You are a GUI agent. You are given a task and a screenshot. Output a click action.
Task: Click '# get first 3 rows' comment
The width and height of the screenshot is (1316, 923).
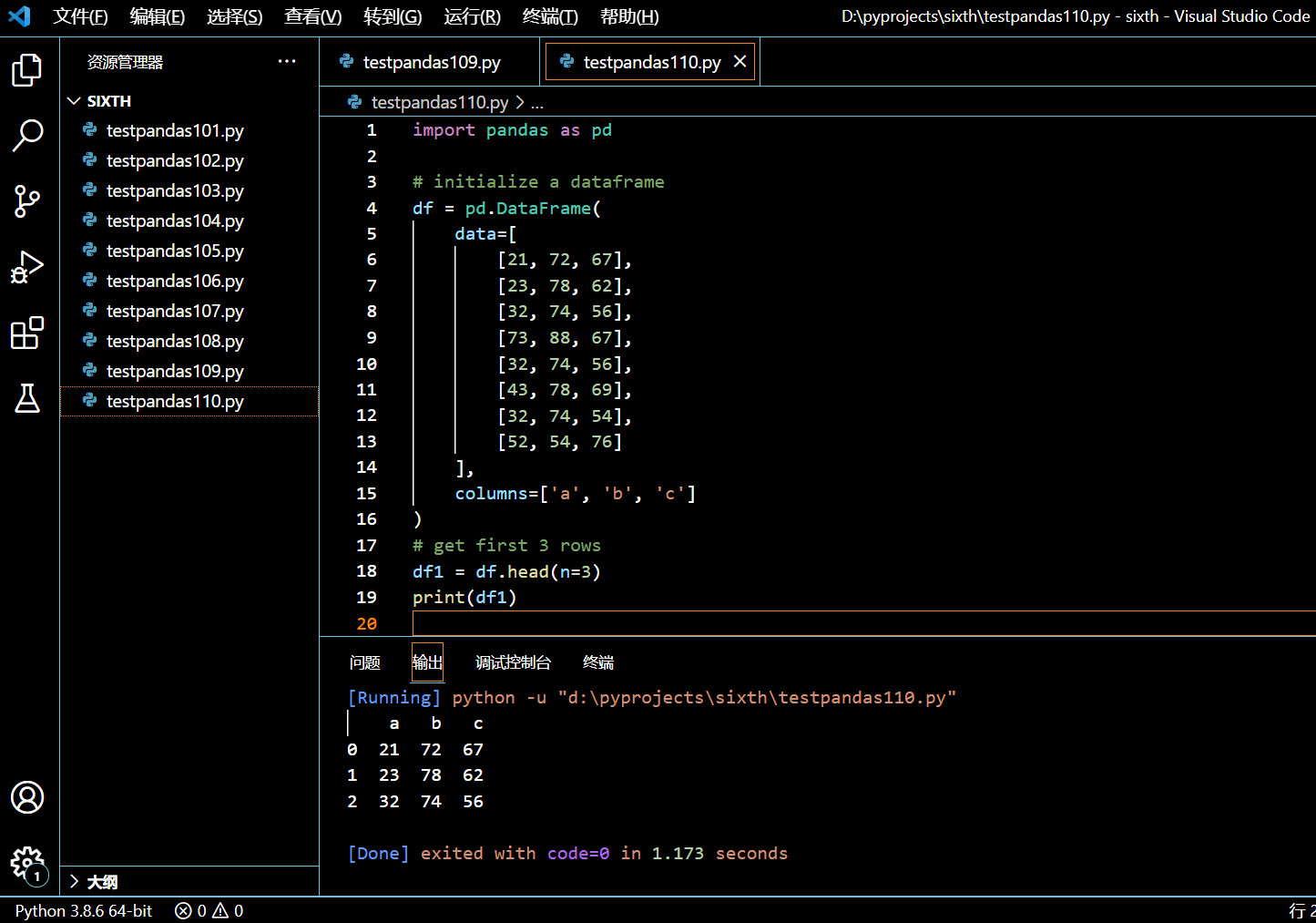pyautogui.click(x=506, y=545)
